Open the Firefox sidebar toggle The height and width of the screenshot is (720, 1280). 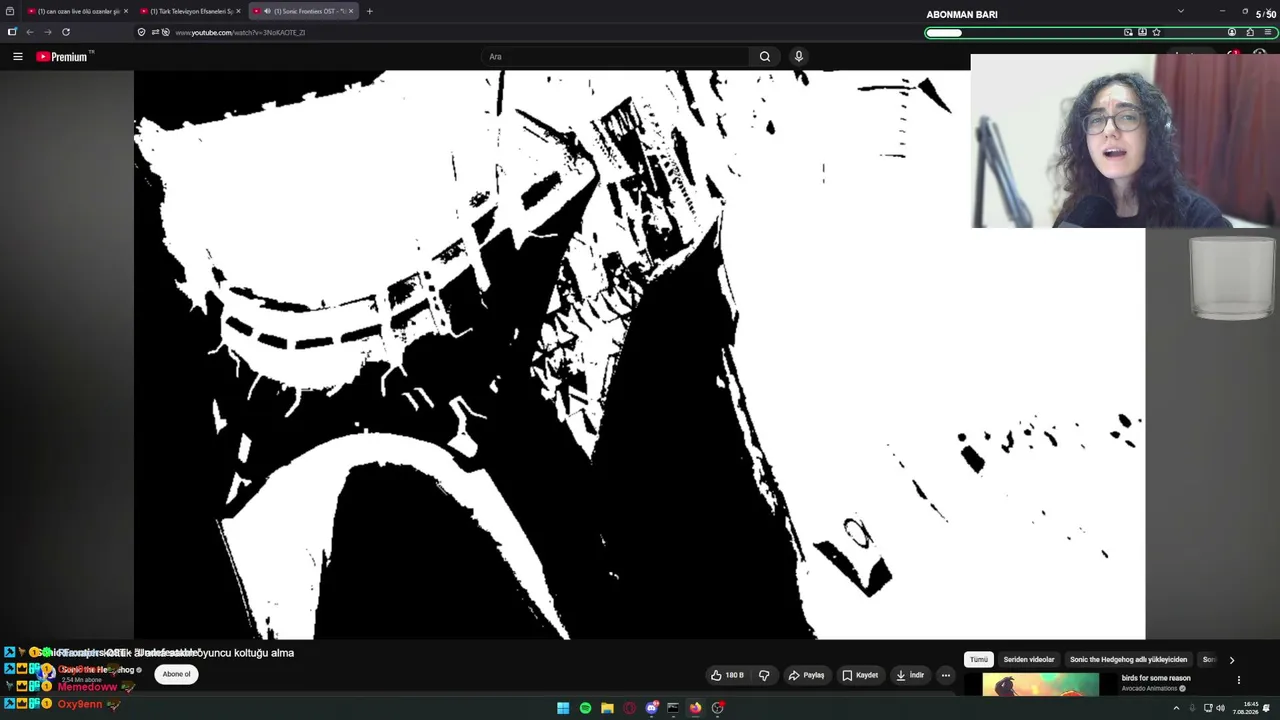(x=12, y=32)
